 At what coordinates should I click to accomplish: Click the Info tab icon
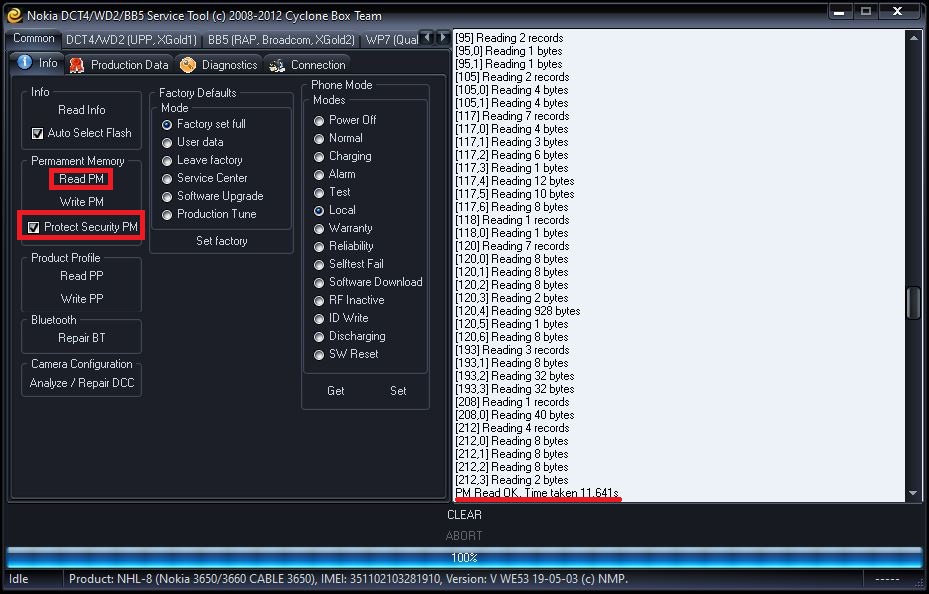point(25,63)
